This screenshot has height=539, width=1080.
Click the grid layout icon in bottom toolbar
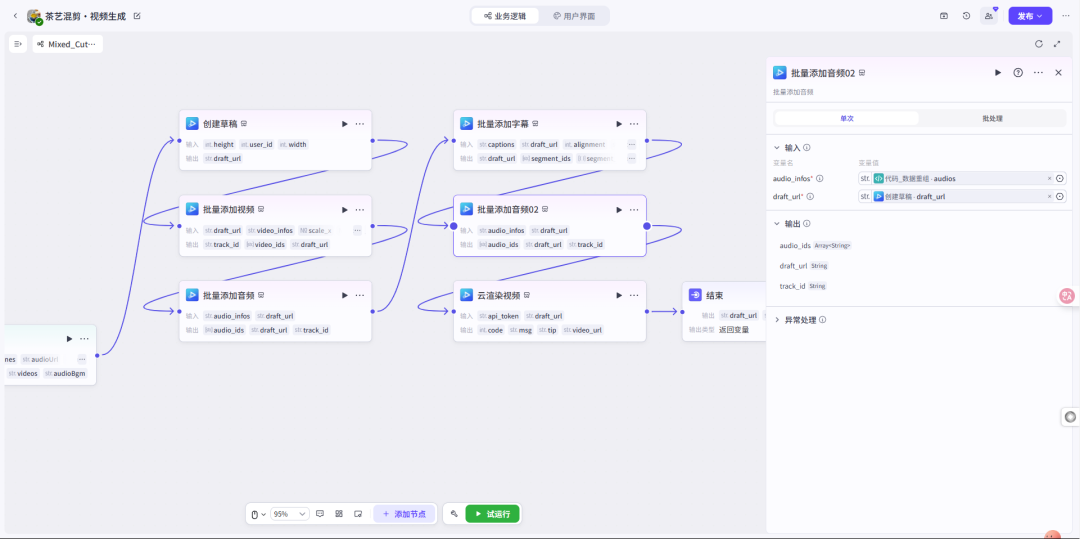339,514
